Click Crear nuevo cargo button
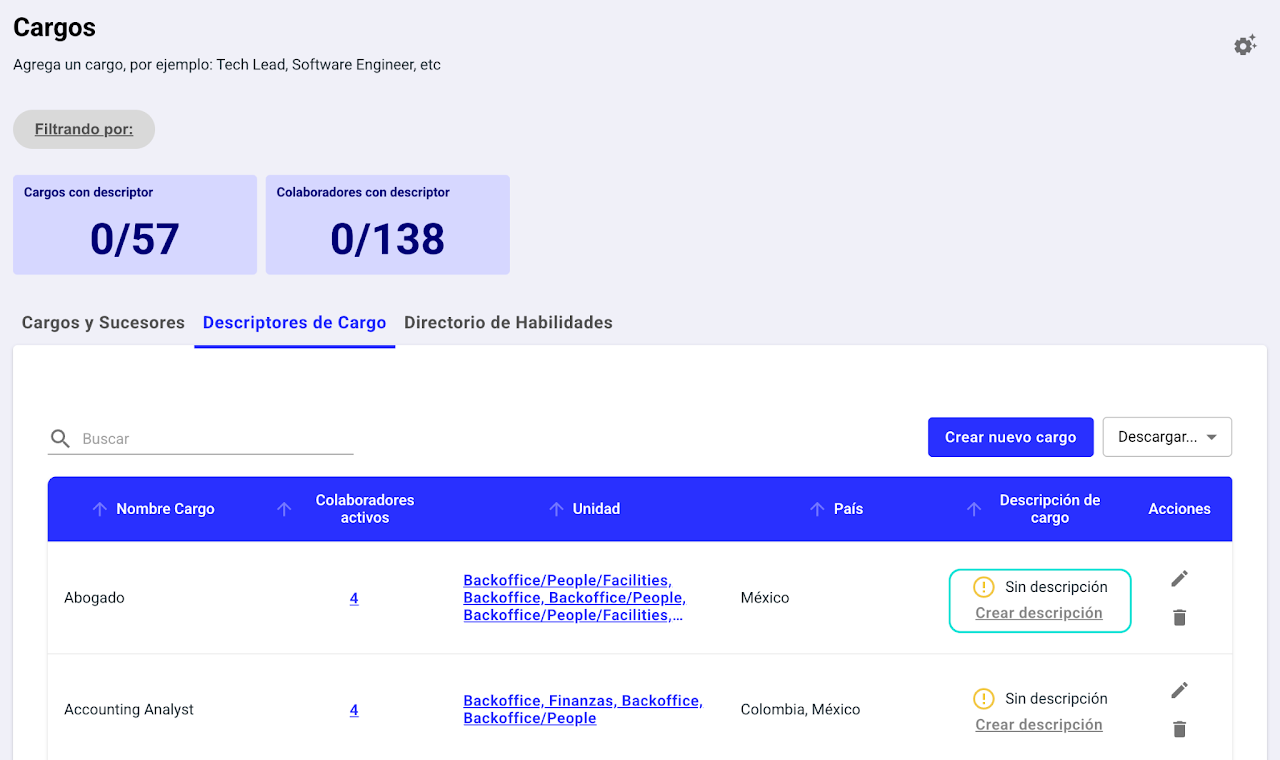The width and height of the screenshot is (1280, 760). (x=1010, y=437)
